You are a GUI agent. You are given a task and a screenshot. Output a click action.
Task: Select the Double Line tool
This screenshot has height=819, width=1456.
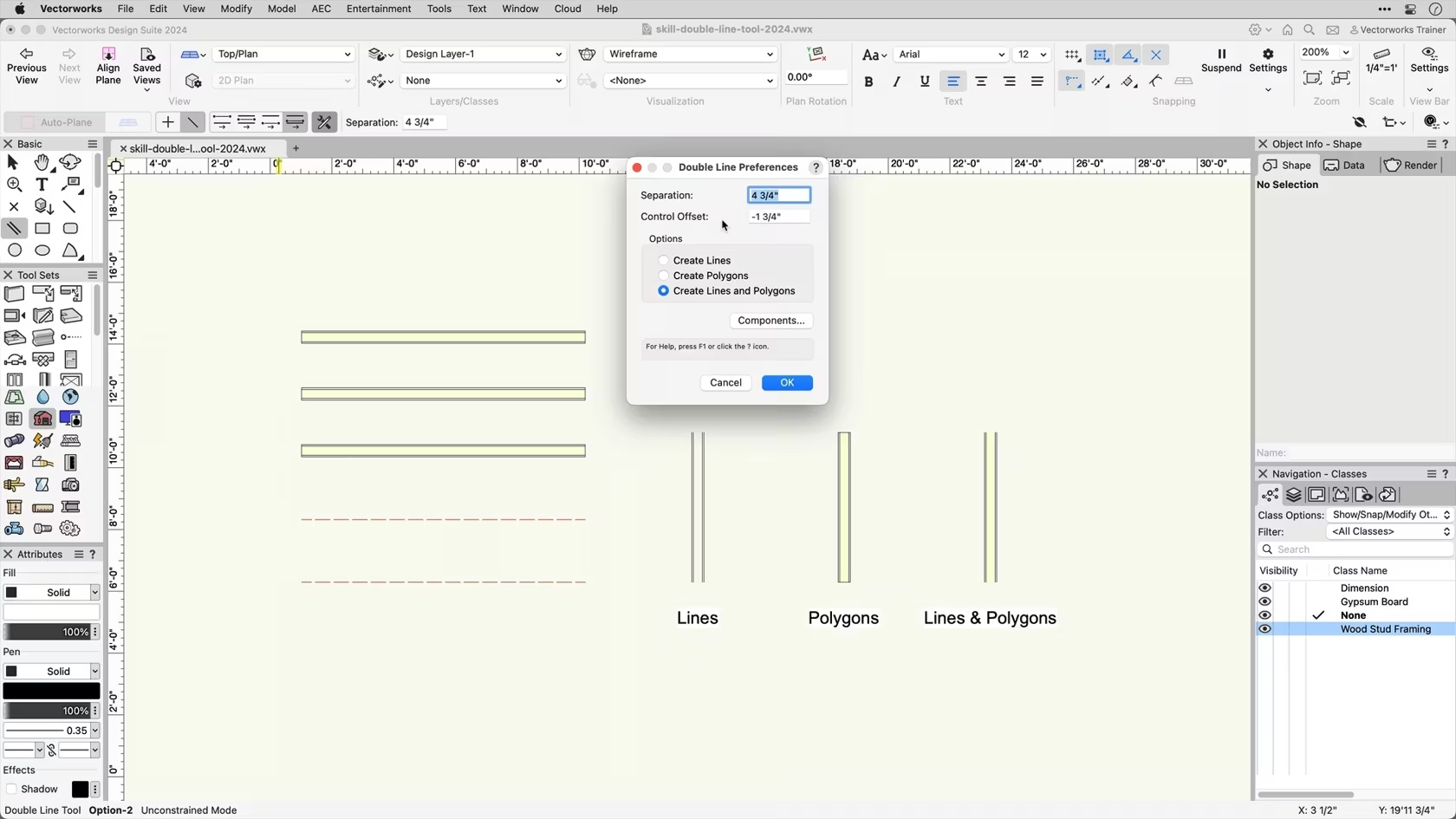tap(14, 229)
